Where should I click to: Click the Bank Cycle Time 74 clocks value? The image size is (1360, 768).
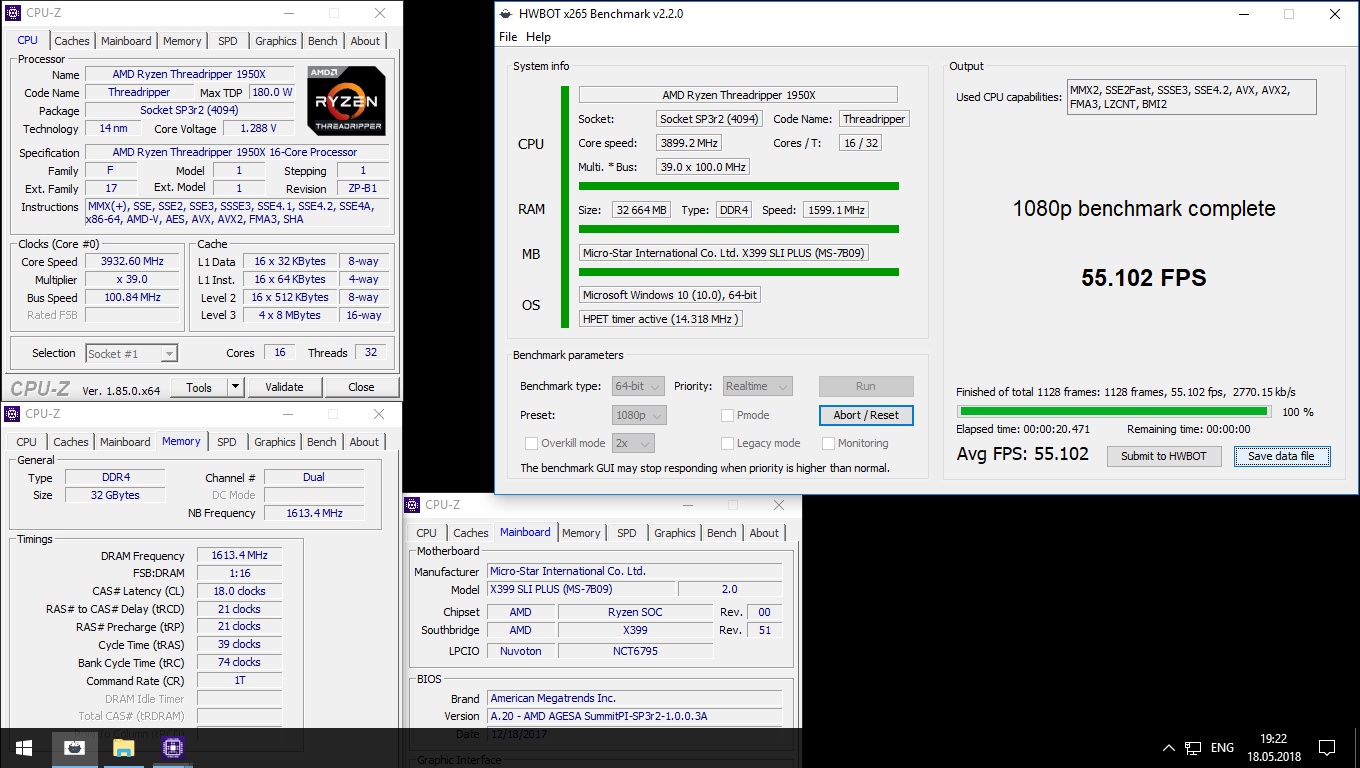click(x=239, y=662)
